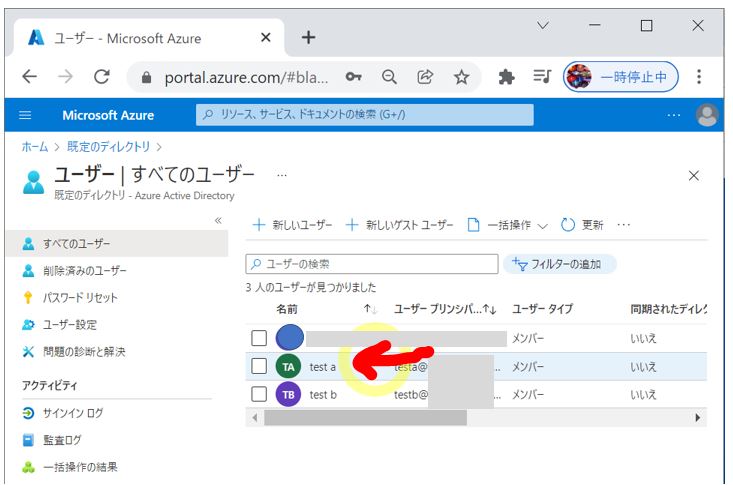Open 問題の診断と解決 in the sidebar
The width and height of the screenshot is (733, 485).
pyautogui.click(x=84, y=352)
